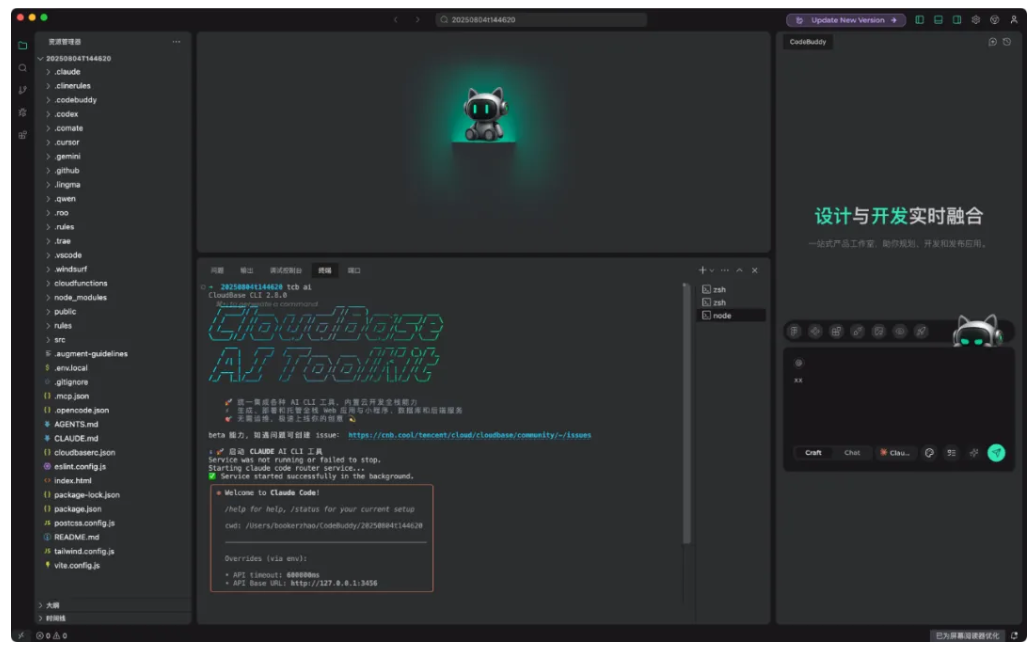Maximize the terminal panel with the caret

(x=740, y=271)
